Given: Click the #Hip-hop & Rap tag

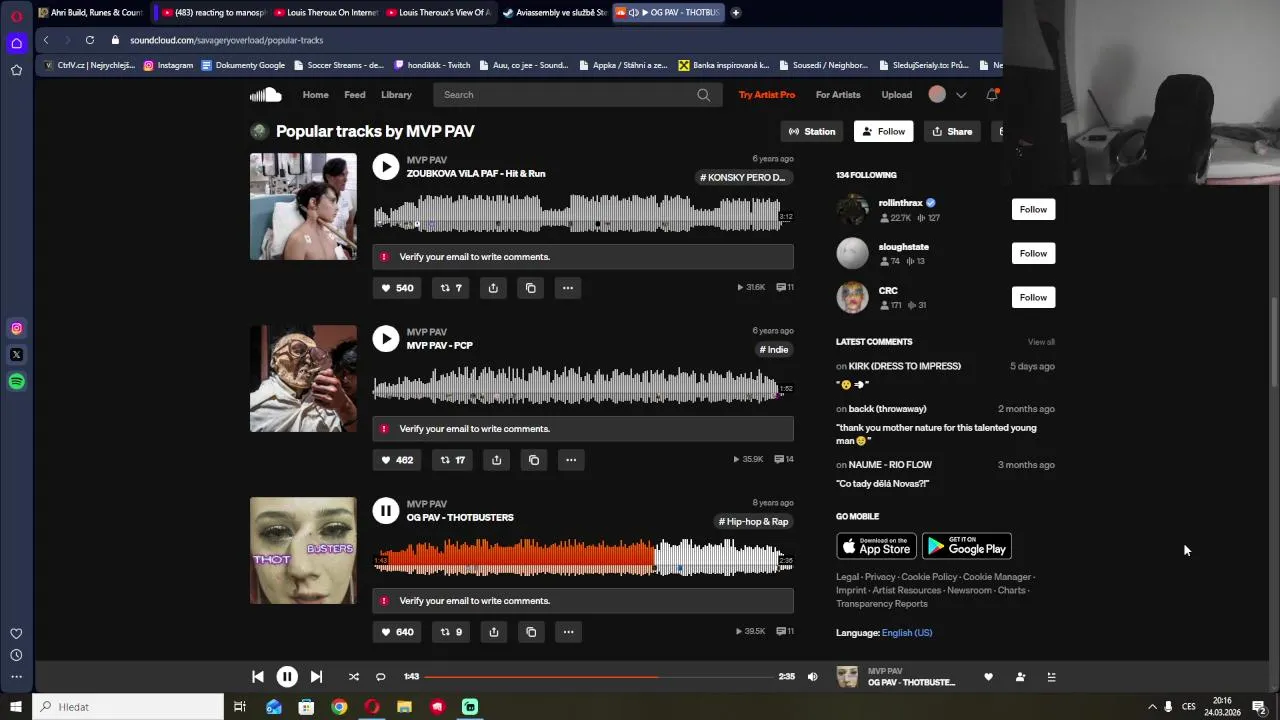Looking at the screenshot, I should pyautogui.click(x=754, y=521).
